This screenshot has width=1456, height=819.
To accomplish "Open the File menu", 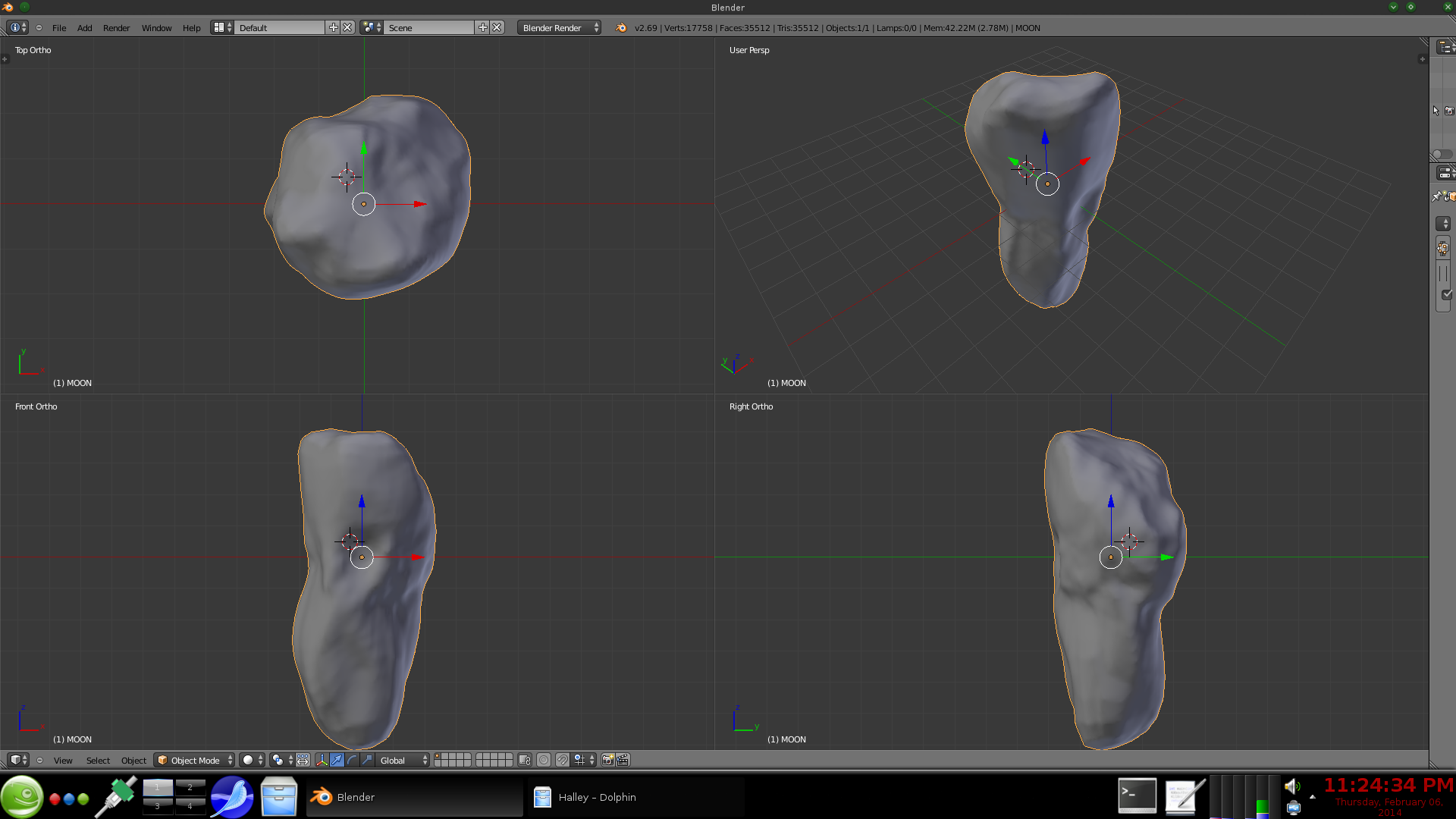I will 59,28.
